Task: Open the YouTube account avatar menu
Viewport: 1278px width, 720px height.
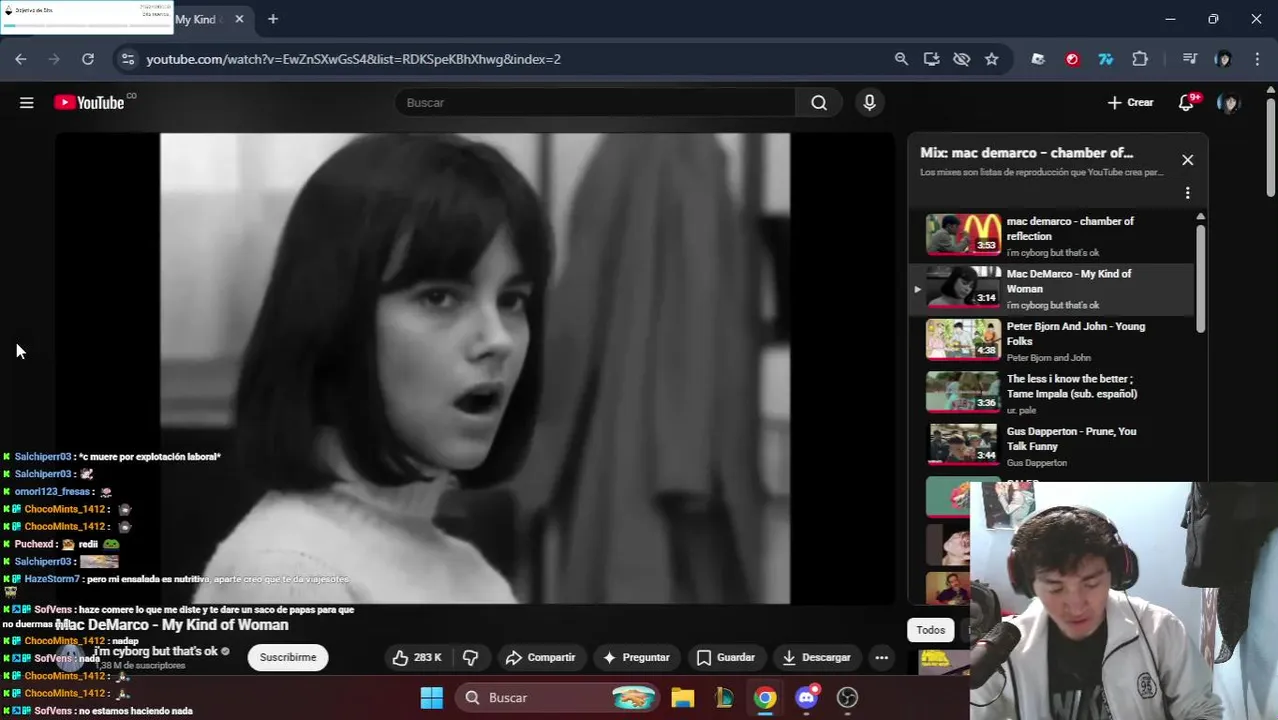Action: [x=1228, y=102]
